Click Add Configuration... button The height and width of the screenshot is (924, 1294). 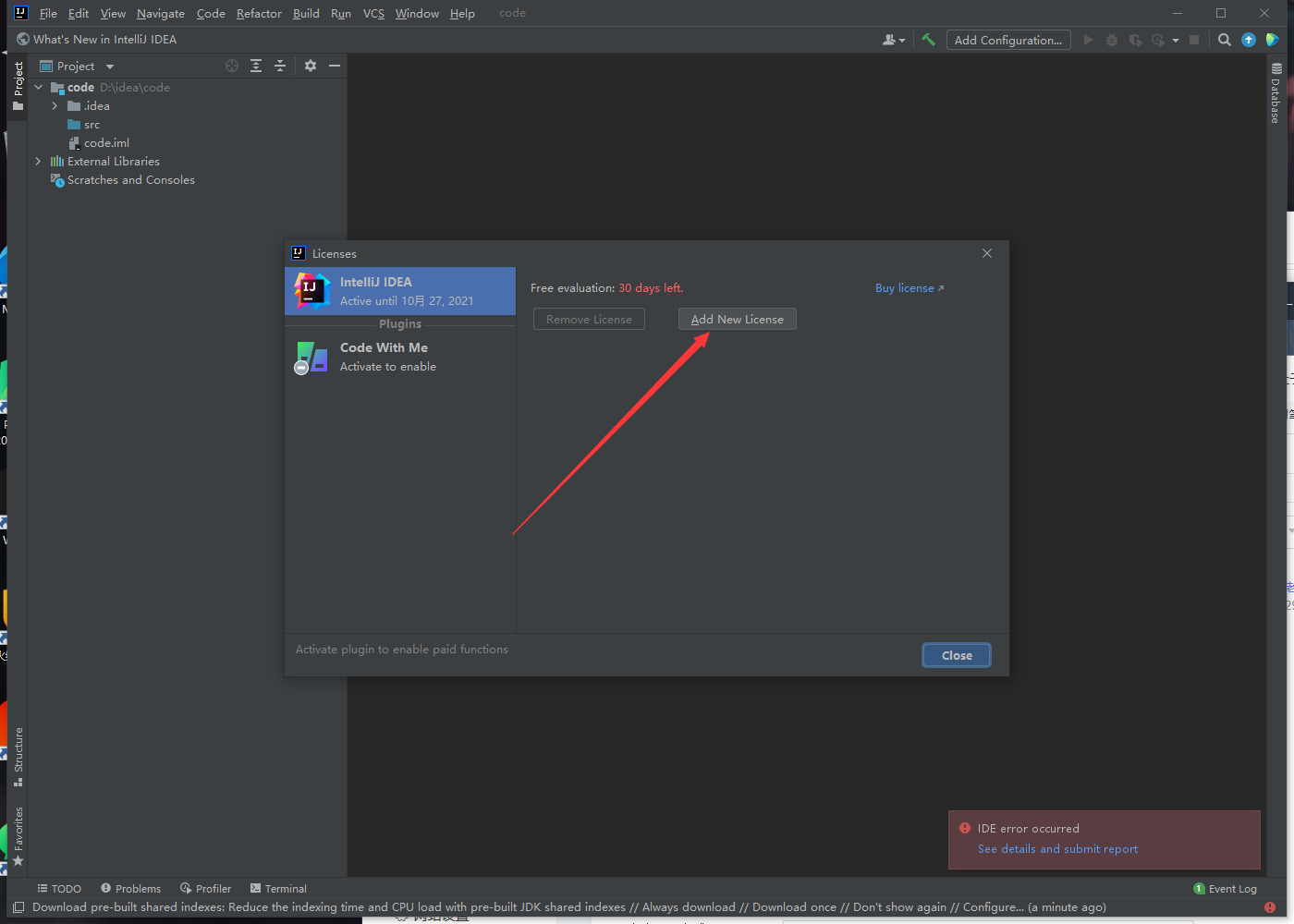point(1008,40)
